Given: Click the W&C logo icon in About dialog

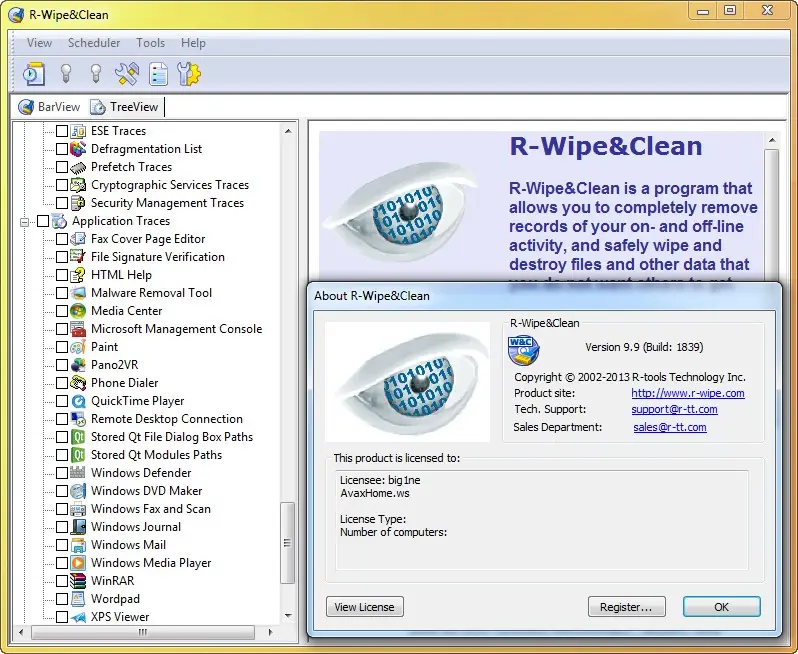Looking at the screenshot, I should pyautogui.click(x=523, y=350).
